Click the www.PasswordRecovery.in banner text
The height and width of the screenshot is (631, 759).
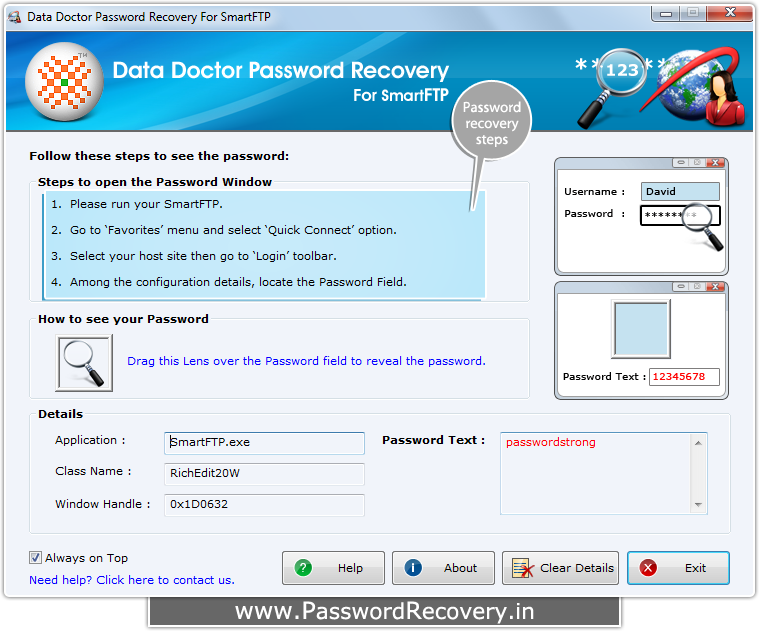(x=384, y=611)
